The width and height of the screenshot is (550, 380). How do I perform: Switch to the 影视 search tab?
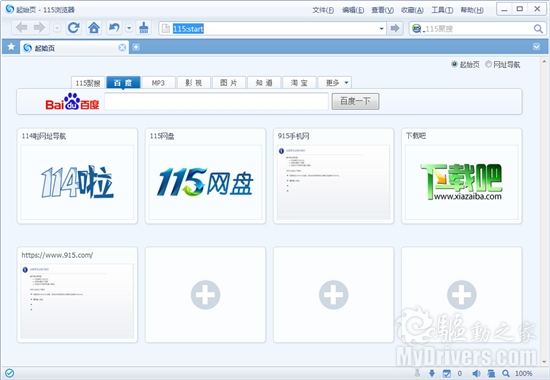coord(194,83)
